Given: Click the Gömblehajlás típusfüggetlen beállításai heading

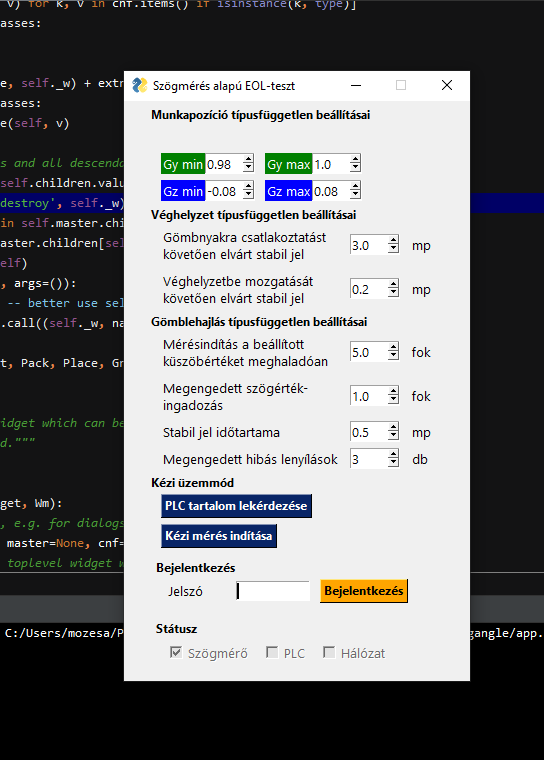Looking at the screenshot, I should (259, 322).
